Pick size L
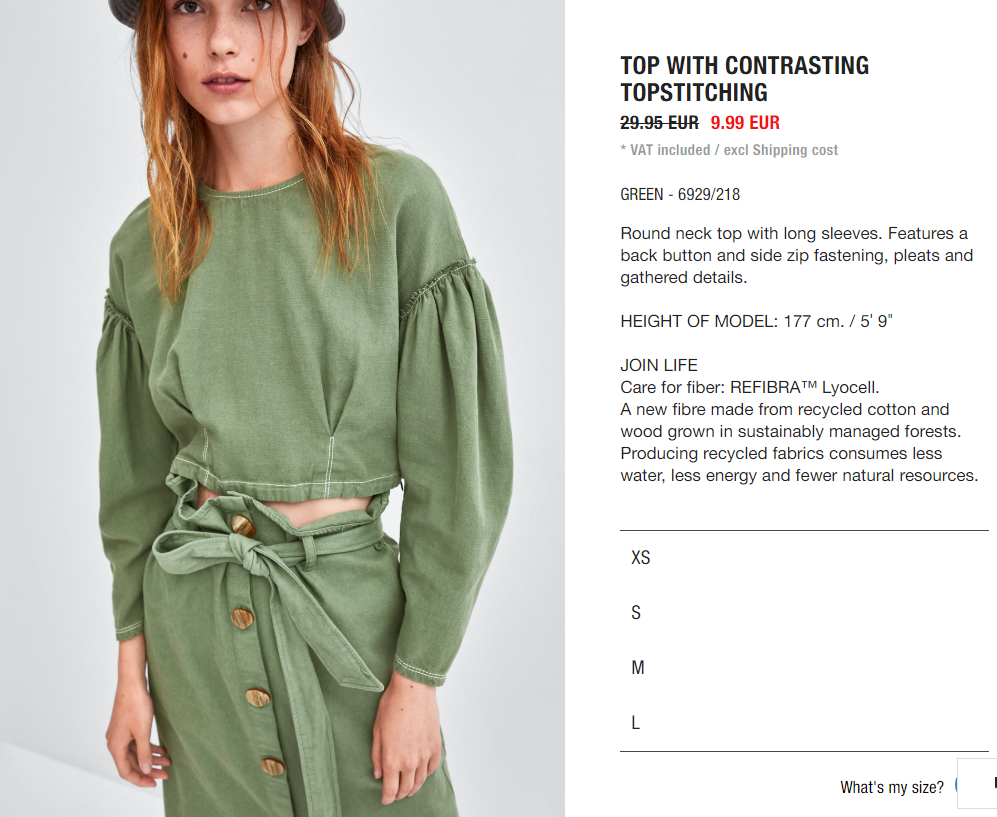The image size is (997, 817). (804, 722)
